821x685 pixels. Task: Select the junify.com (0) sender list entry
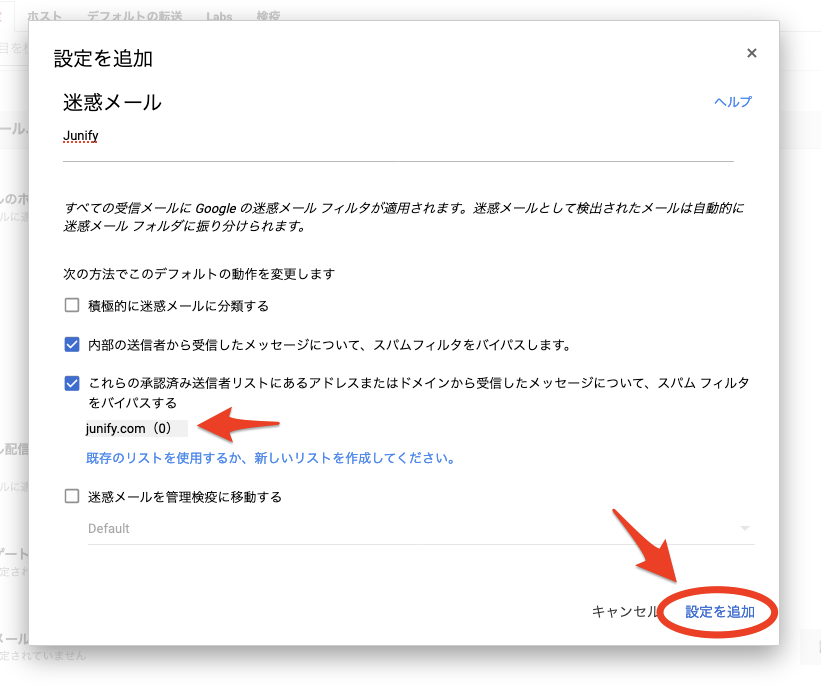point(130,428)
